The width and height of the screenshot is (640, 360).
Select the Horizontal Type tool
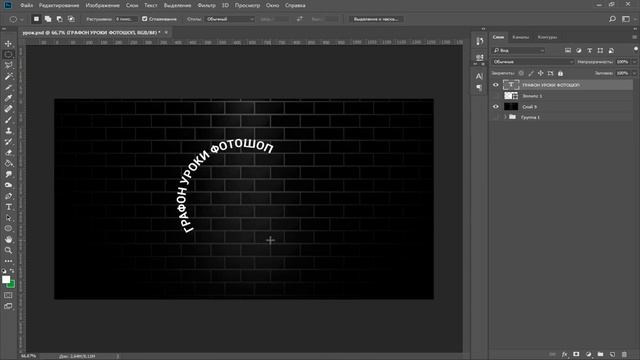[x=8, y=207]
